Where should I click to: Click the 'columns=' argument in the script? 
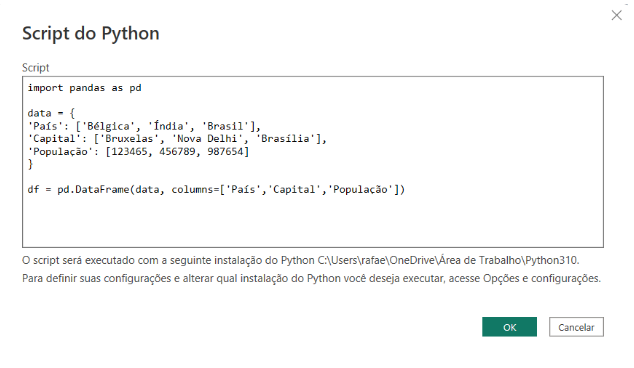tap(195, 190)
